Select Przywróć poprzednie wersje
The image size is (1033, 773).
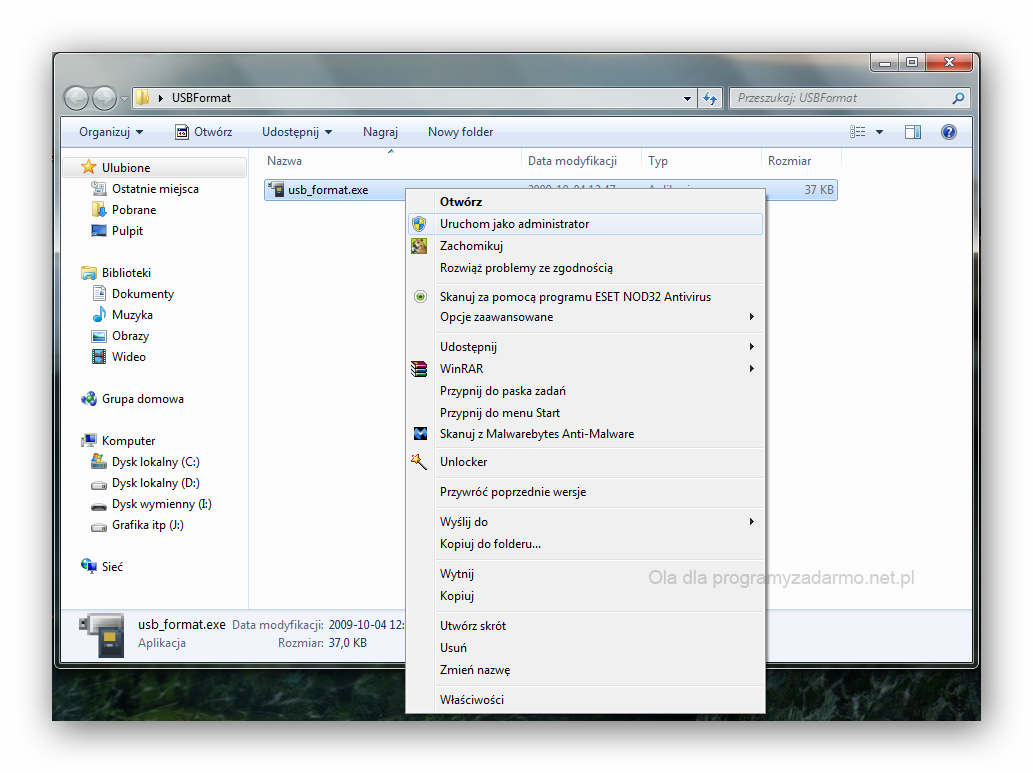coord(585,492)
